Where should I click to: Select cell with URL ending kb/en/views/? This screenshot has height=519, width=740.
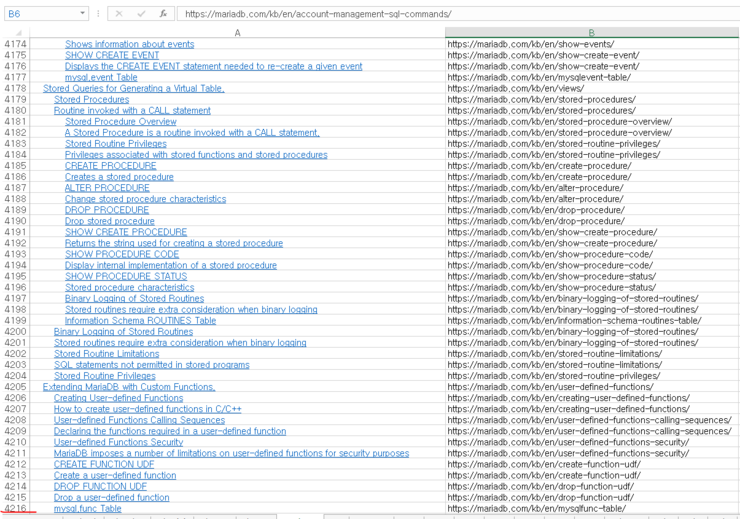pos(592,88)
